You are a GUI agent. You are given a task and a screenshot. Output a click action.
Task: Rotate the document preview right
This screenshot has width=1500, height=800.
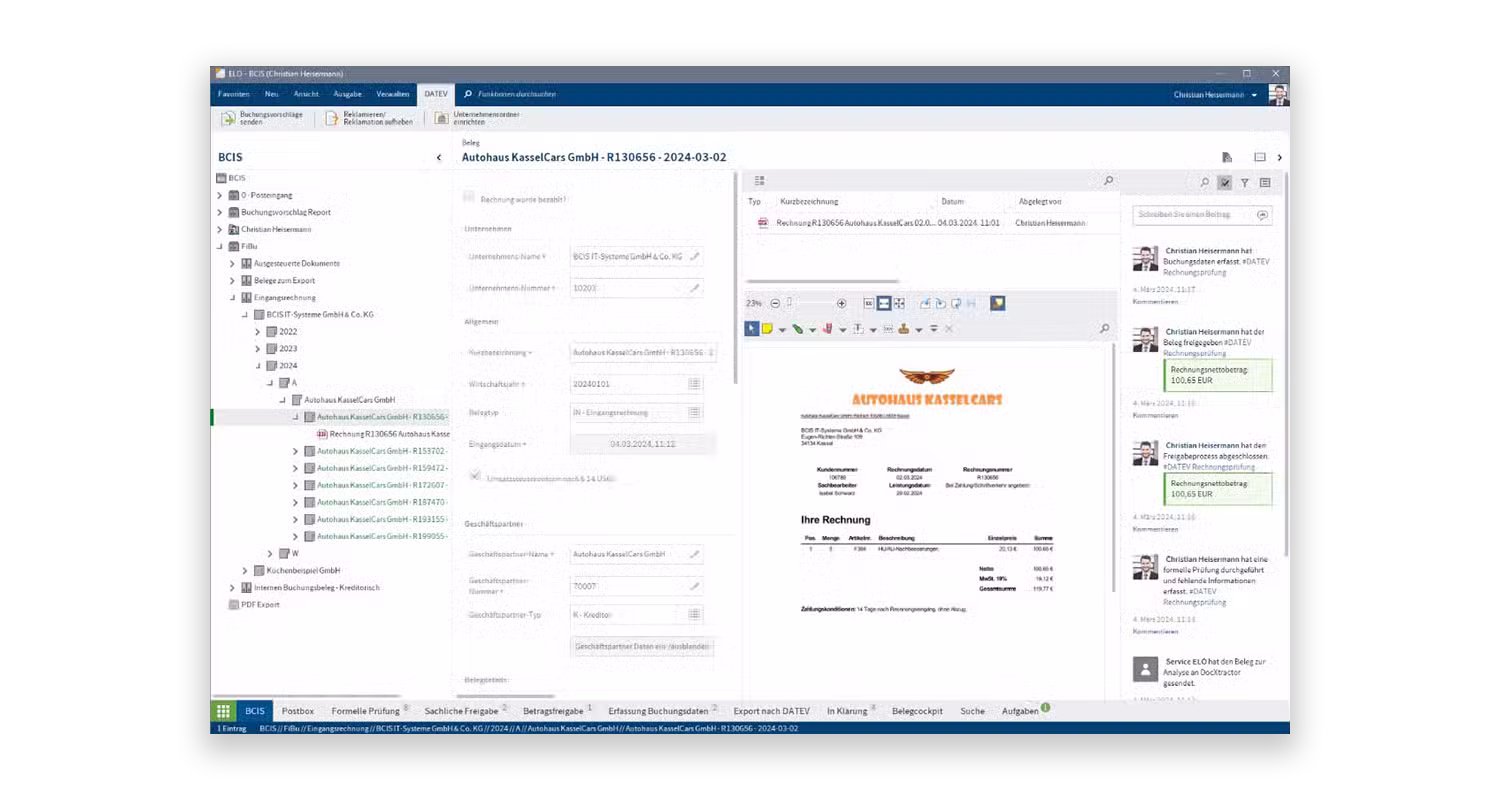(941, 303)
